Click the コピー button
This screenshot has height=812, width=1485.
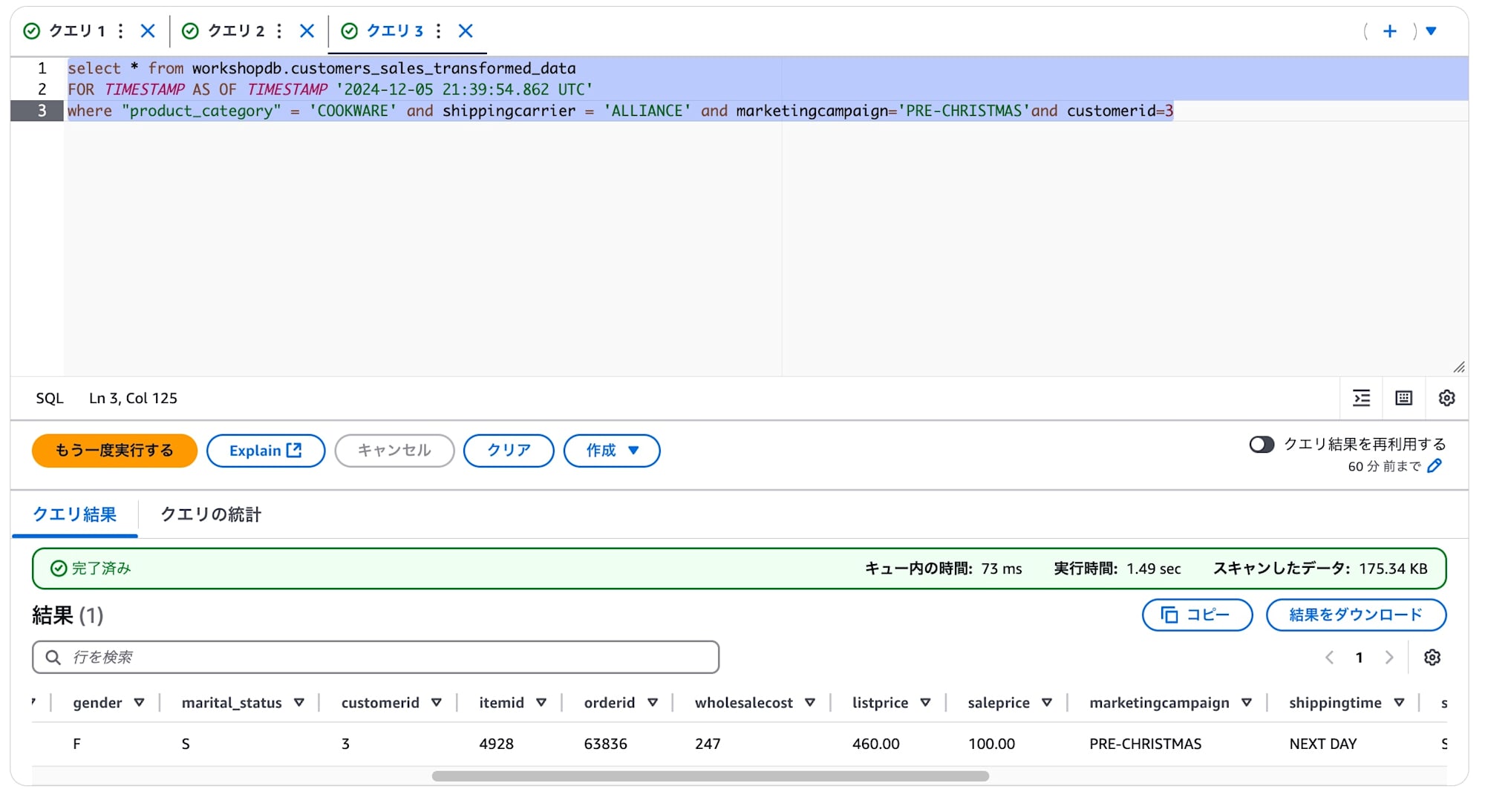tap(1197, 615)
